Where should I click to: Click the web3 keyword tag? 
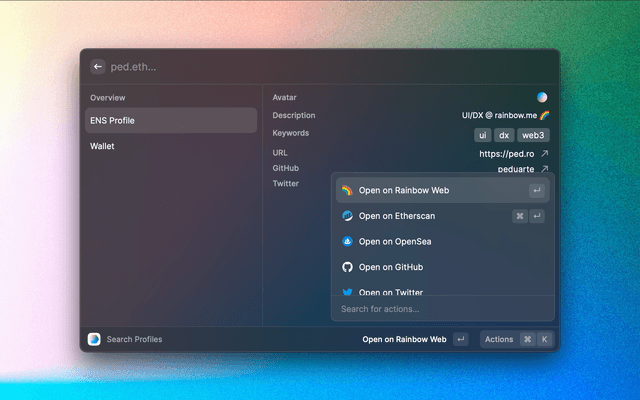[533, 135]
